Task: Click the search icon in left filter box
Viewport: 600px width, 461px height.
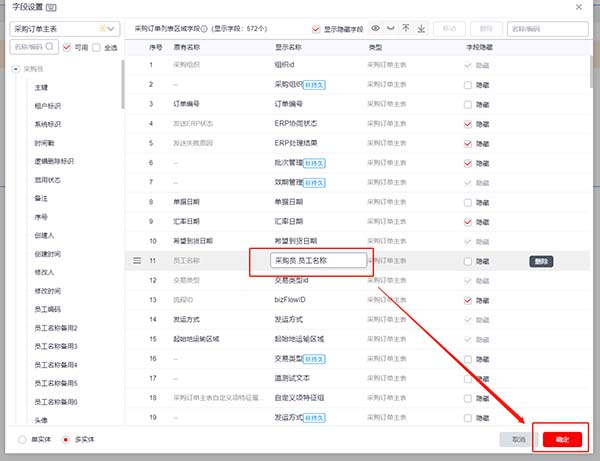Action: point(52,47)
